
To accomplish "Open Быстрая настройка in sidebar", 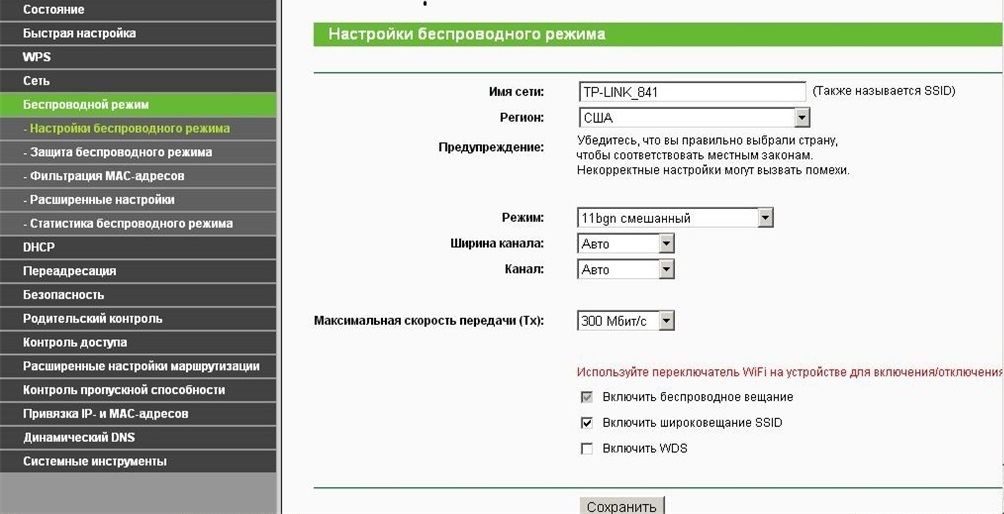I will point(138,33).
